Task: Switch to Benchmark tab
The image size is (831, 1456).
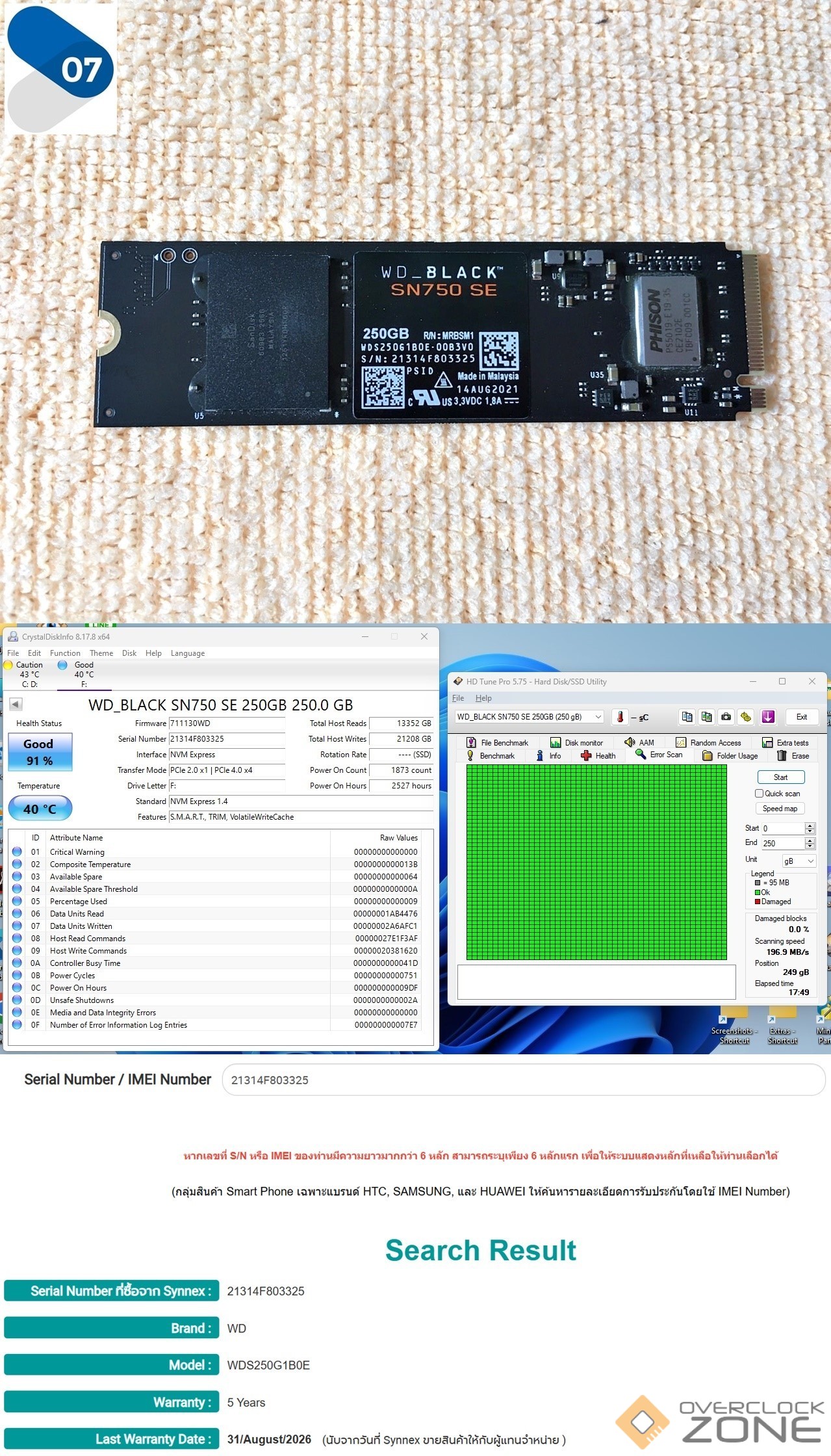Action: pyautogui.click(x=491, y=755)
